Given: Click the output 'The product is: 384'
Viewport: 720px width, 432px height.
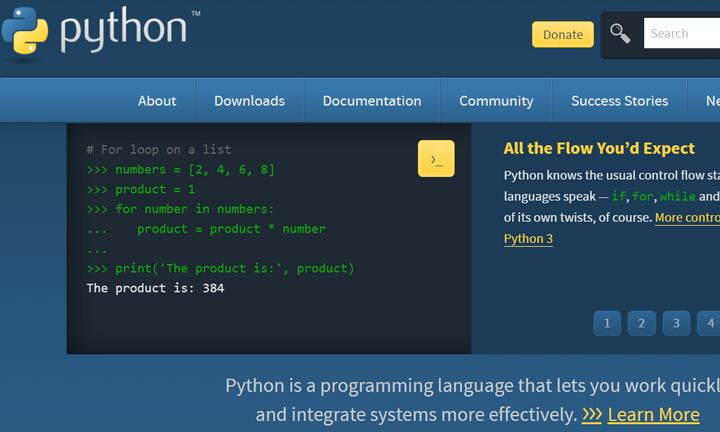Looking at the screenshot, I should point(155,288).
